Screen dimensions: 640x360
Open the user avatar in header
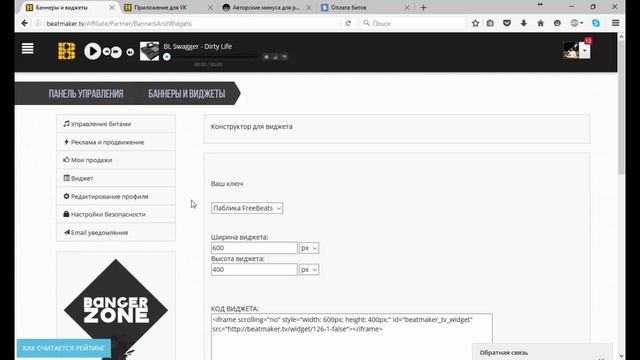pyautogui.click(x=571, y=50)
